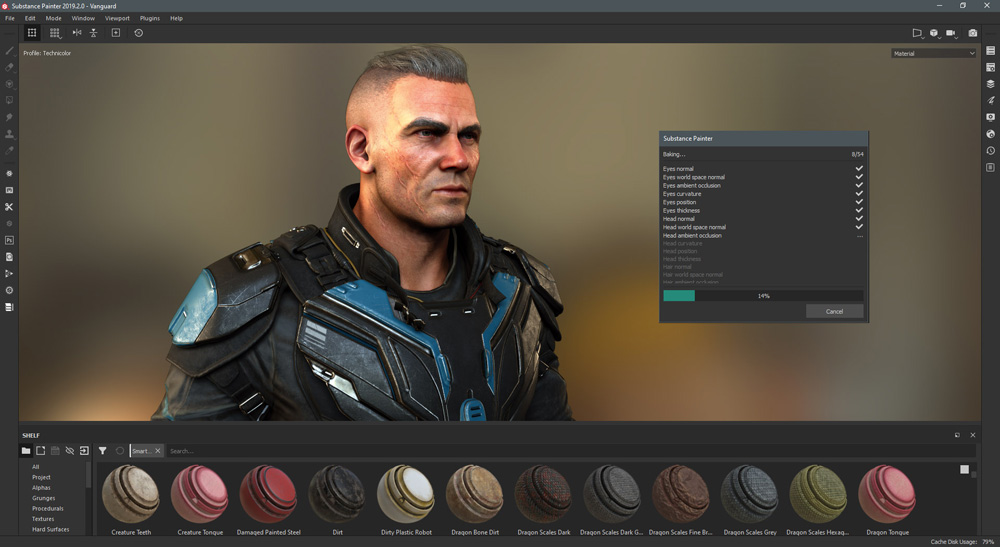Screen dimensions: 1000x547
Task: Click the rotate/reset history icon in top toolbar
Action: click(138, 33)
